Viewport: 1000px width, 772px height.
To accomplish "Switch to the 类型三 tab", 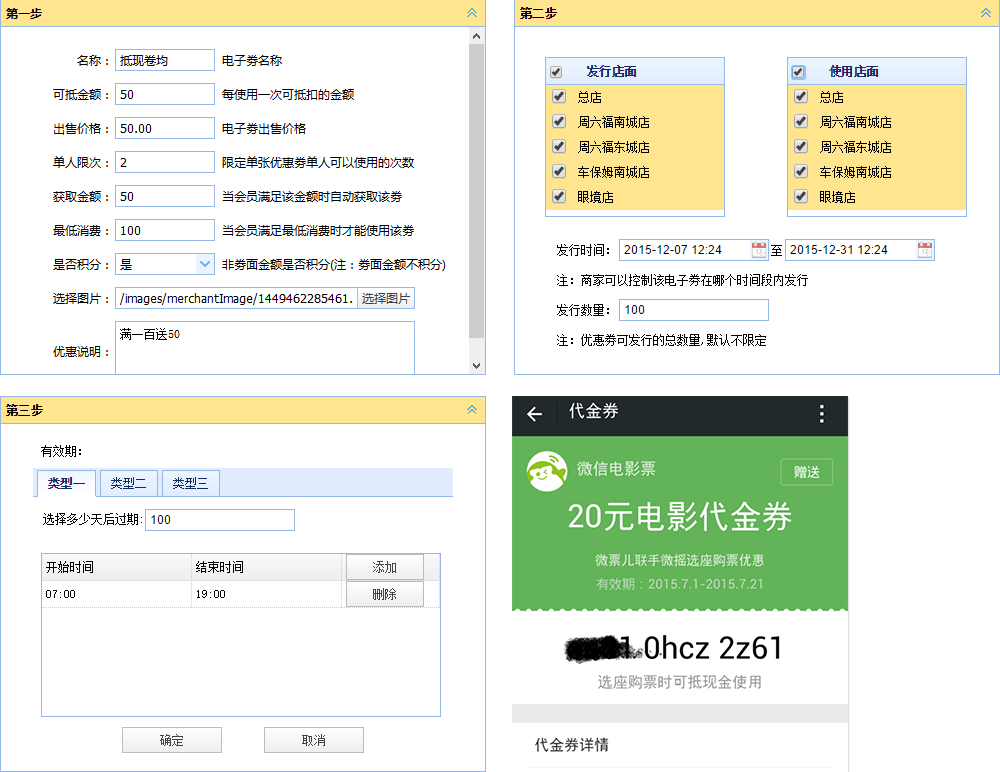I will click(x=190, y=483).
